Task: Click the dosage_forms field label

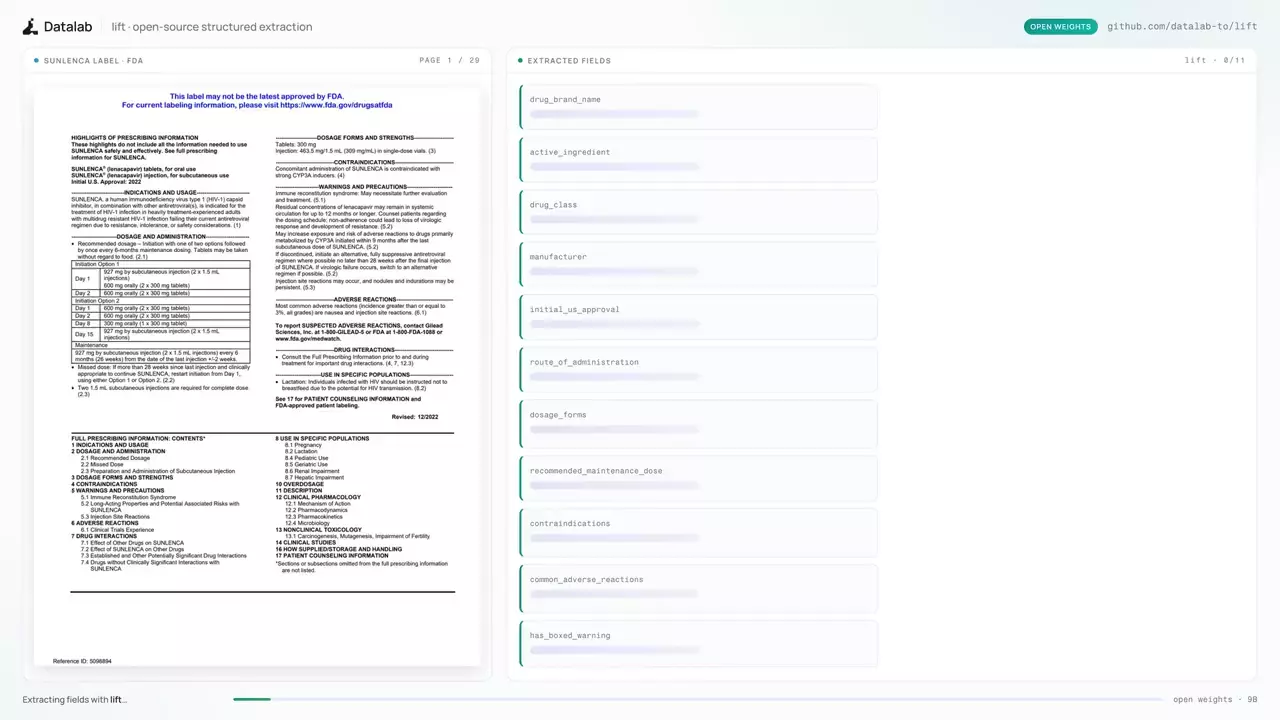Action: (x=558, y=415)
